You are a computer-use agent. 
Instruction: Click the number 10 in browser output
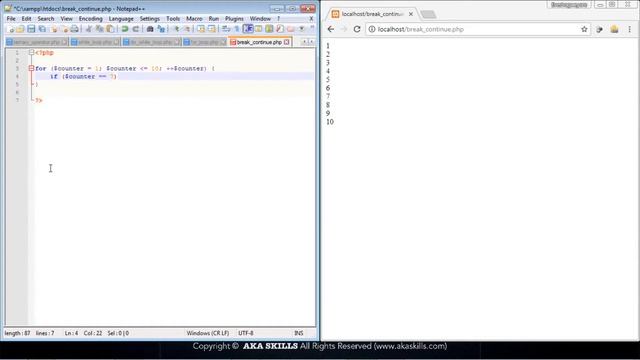pos(330,122)
